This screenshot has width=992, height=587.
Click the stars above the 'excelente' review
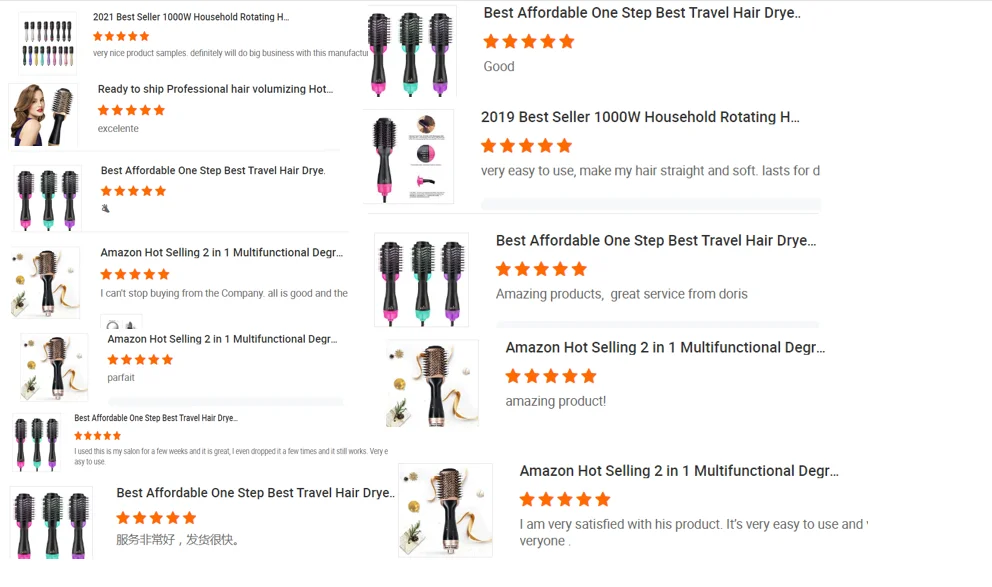[131, 110]
